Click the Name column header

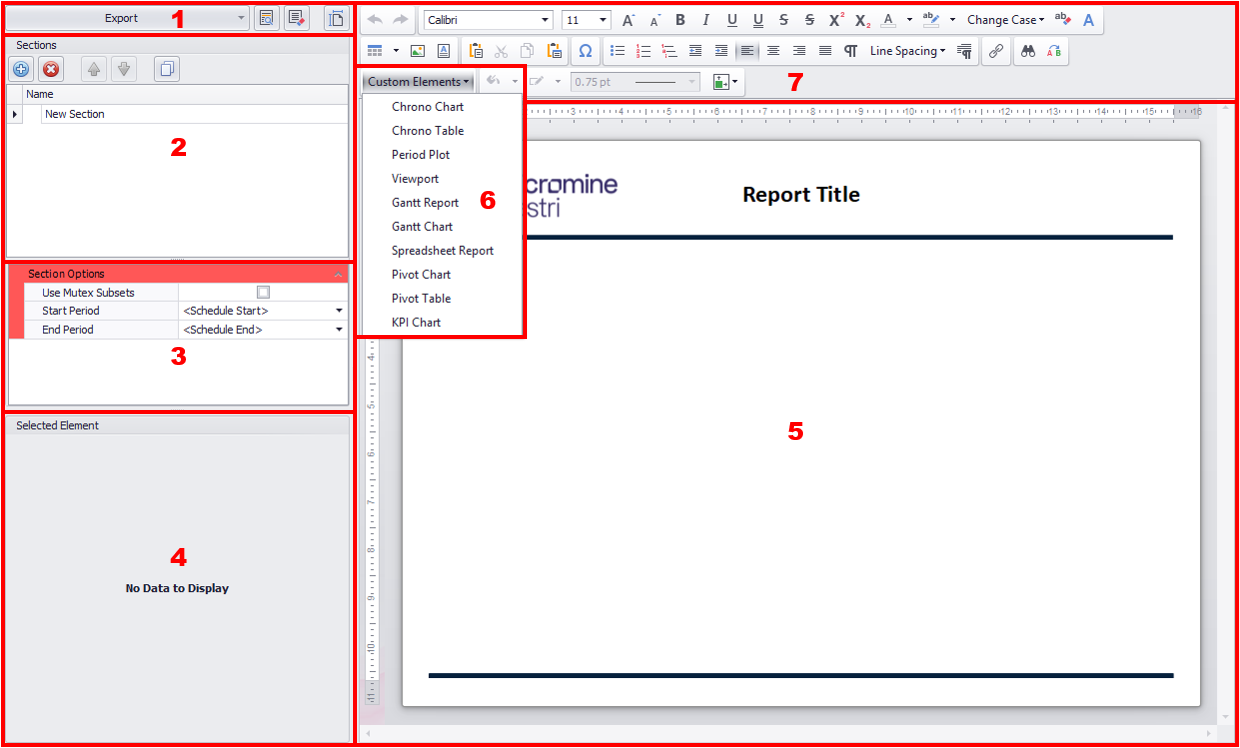click(x=185, y=94)
